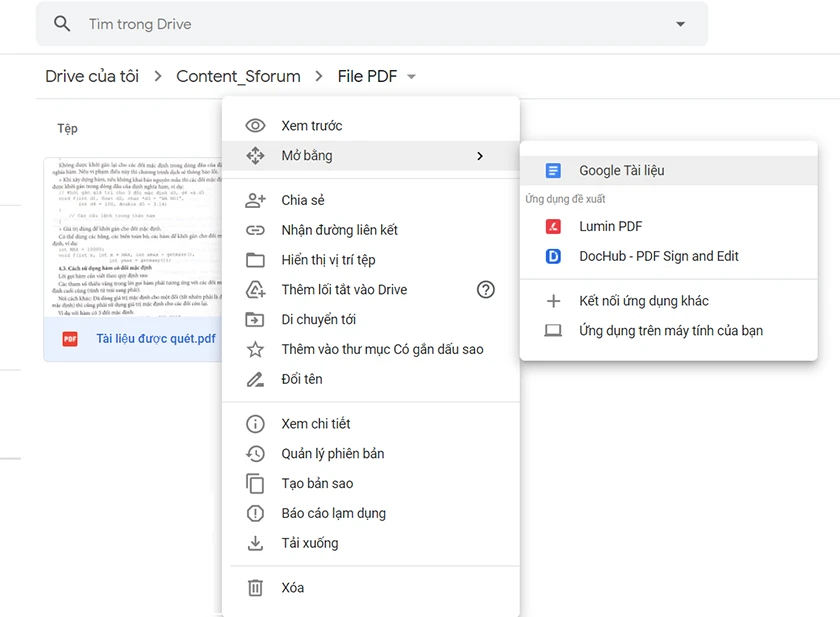Click the magnifier search icon in Drive
Image resolution: width=840 pixels, height=617 pixels.
click(x=62, y=24)
